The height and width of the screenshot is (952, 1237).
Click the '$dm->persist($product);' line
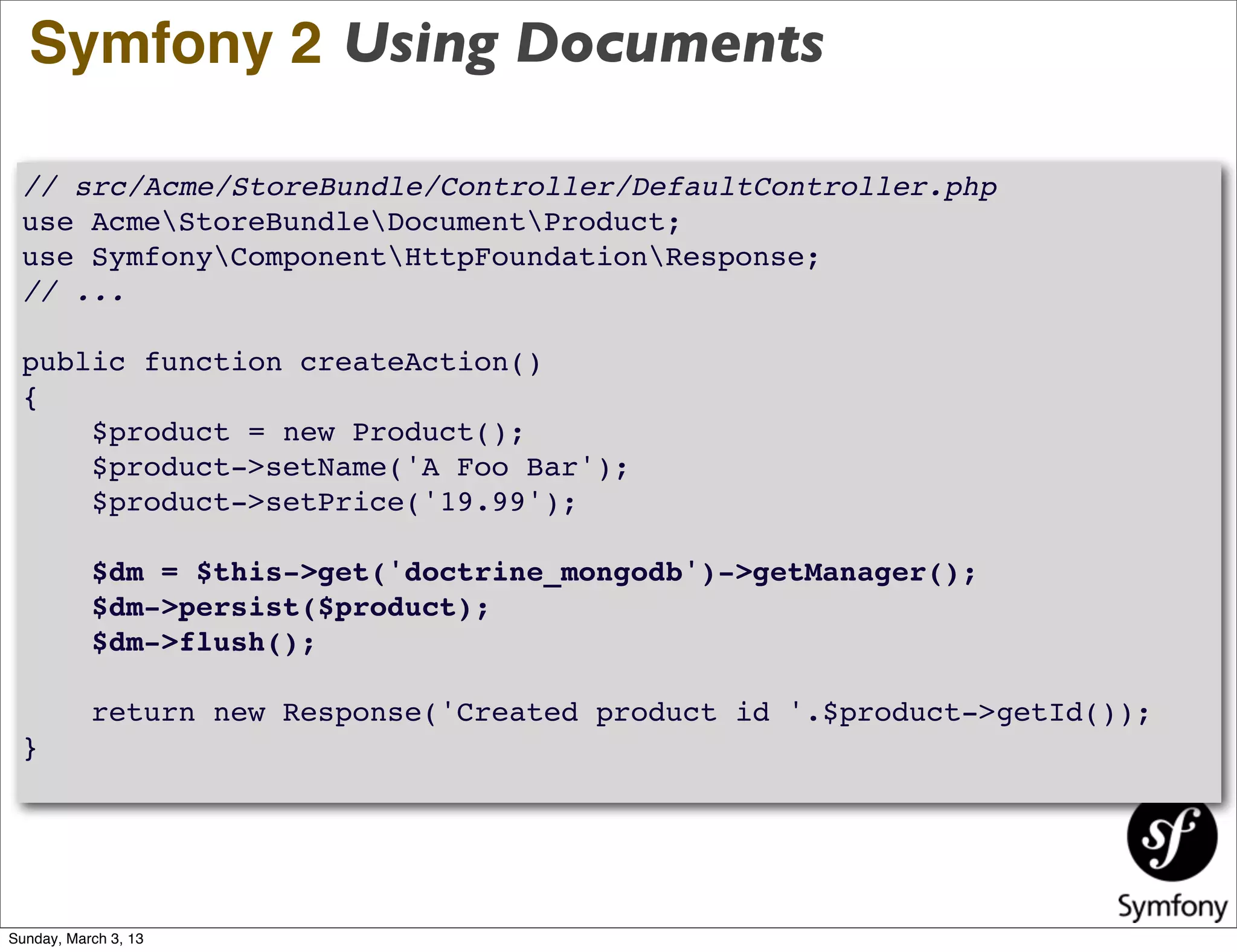290,608
